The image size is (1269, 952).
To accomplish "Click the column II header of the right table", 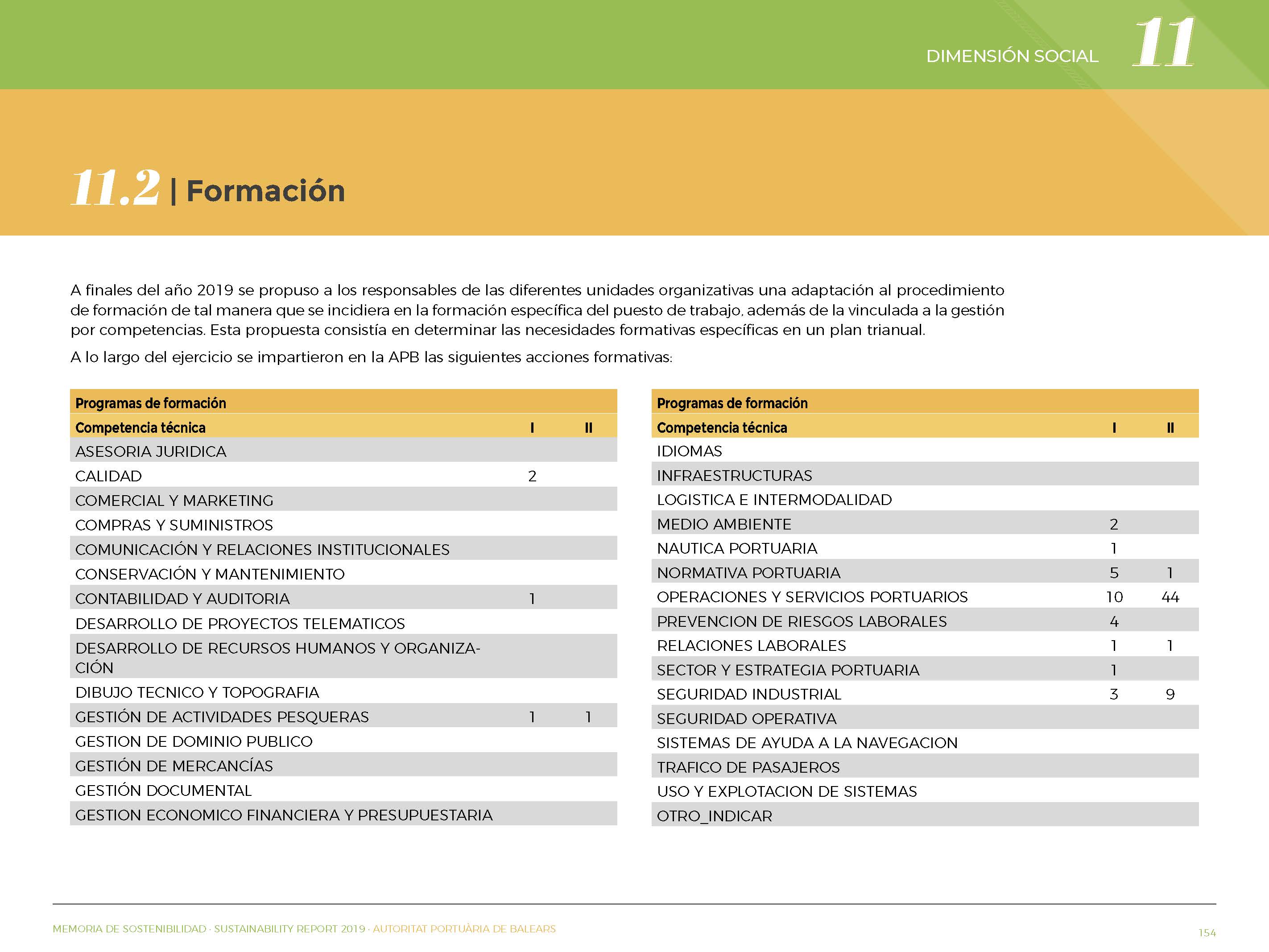I will (1170, 427).
